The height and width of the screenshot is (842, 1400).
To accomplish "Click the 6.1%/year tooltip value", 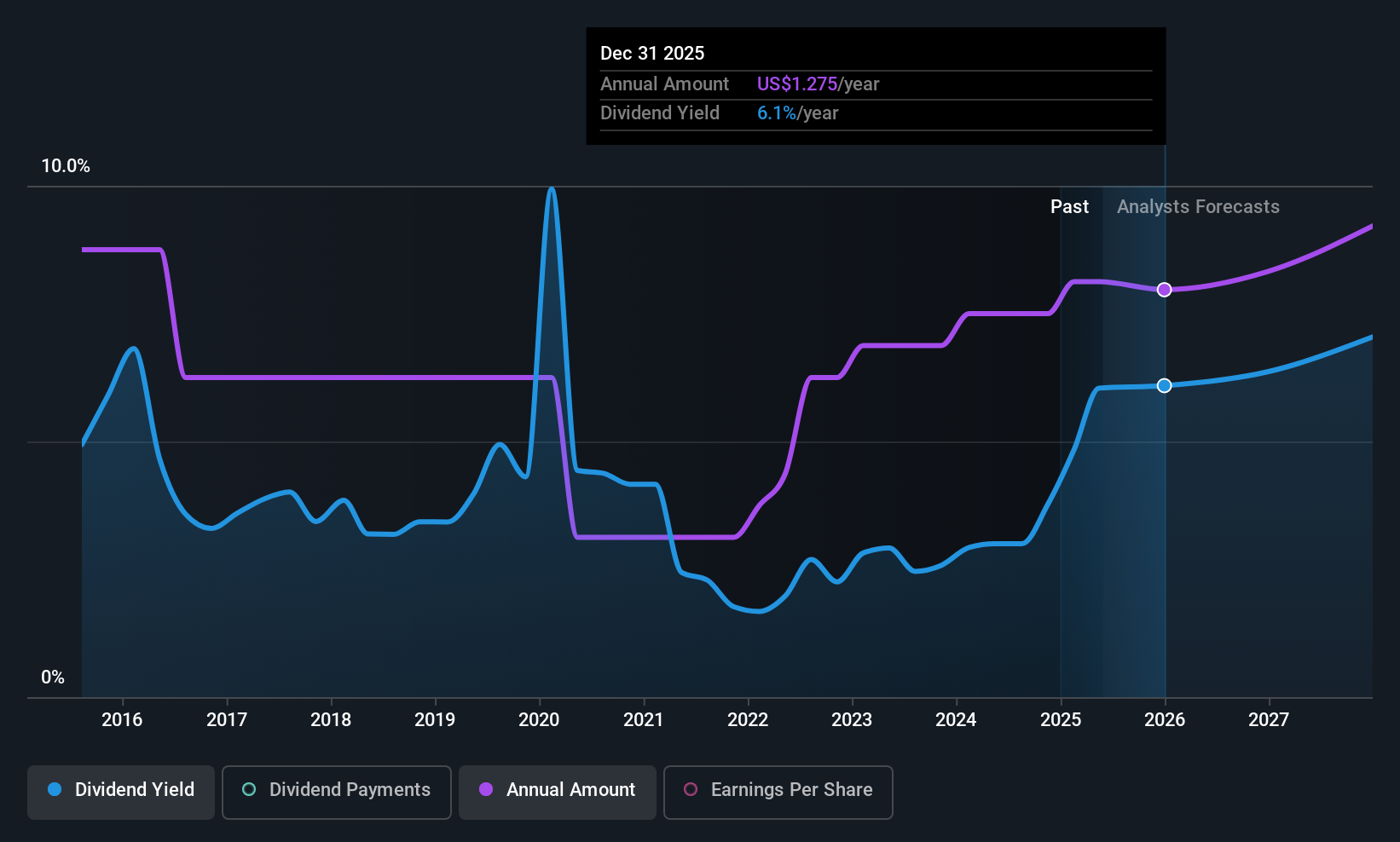I will [x=797, y=113].
